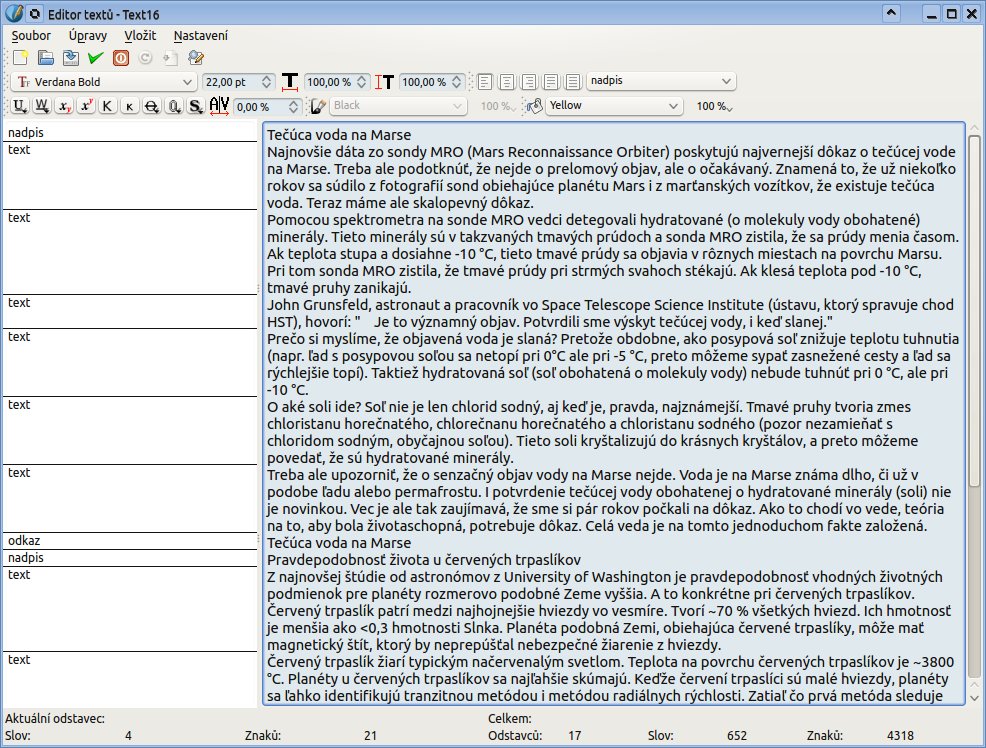Toggle subscript formatting
This screenshot has height=748, width=986.
(x=64, y=106)
